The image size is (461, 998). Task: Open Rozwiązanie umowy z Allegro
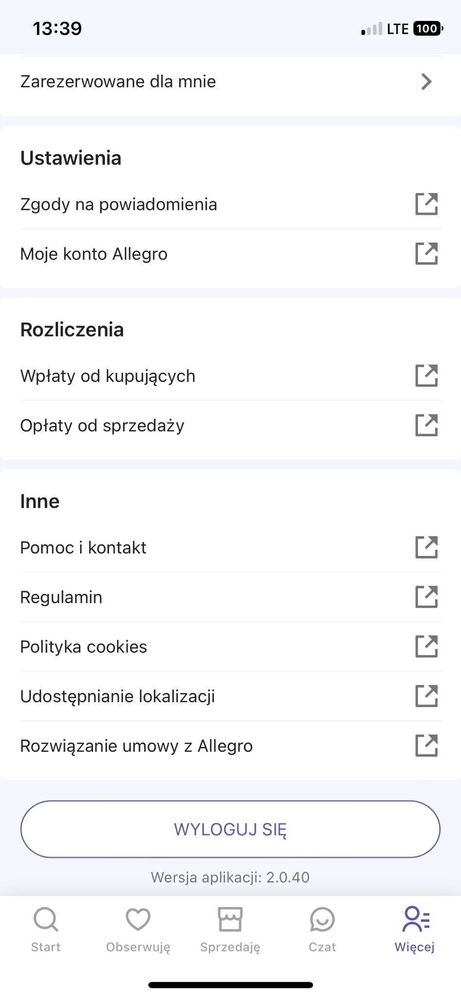pyautogui.click(x=230, y=745)
